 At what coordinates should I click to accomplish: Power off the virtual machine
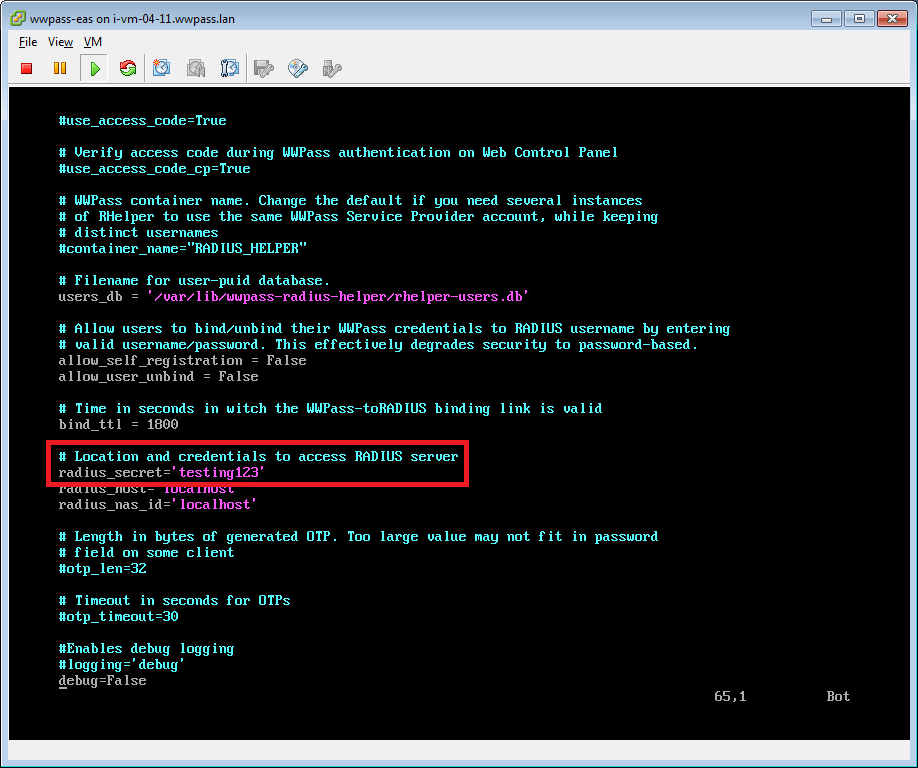click(27, 68)
